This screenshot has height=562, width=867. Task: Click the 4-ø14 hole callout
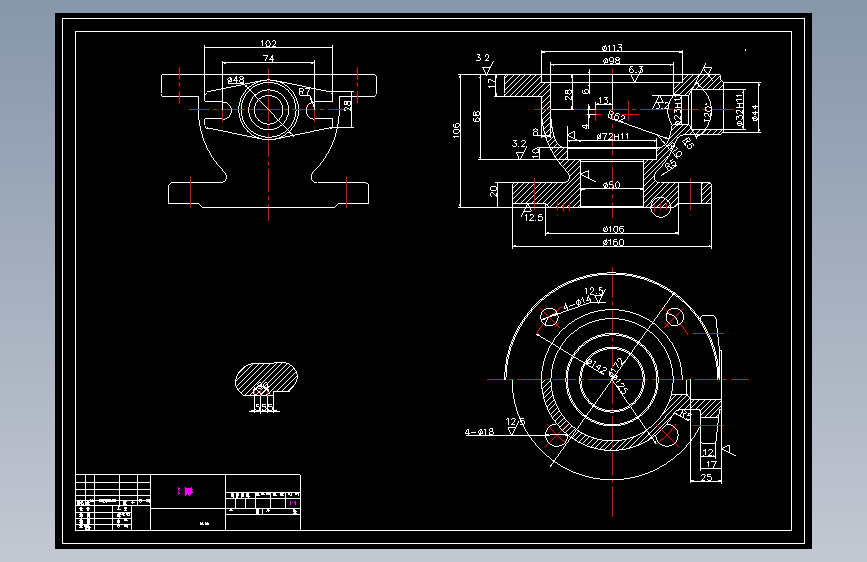coord(577,303)
